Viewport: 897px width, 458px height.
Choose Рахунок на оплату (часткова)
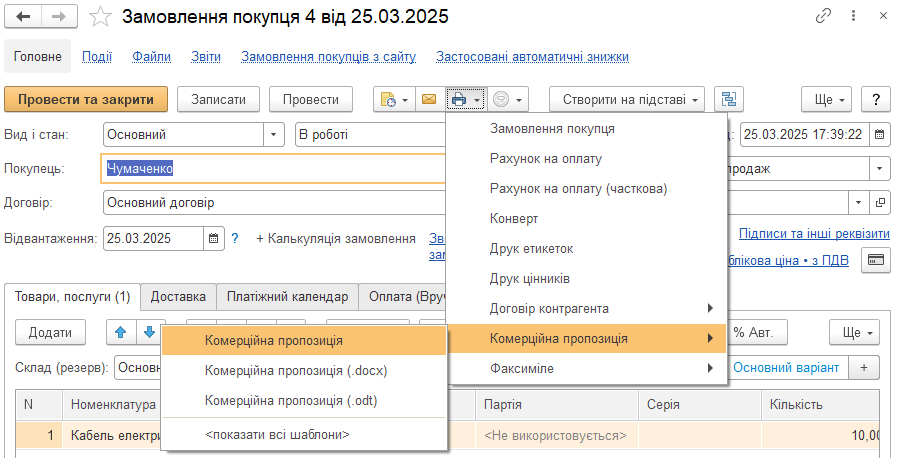click(586, 189)
